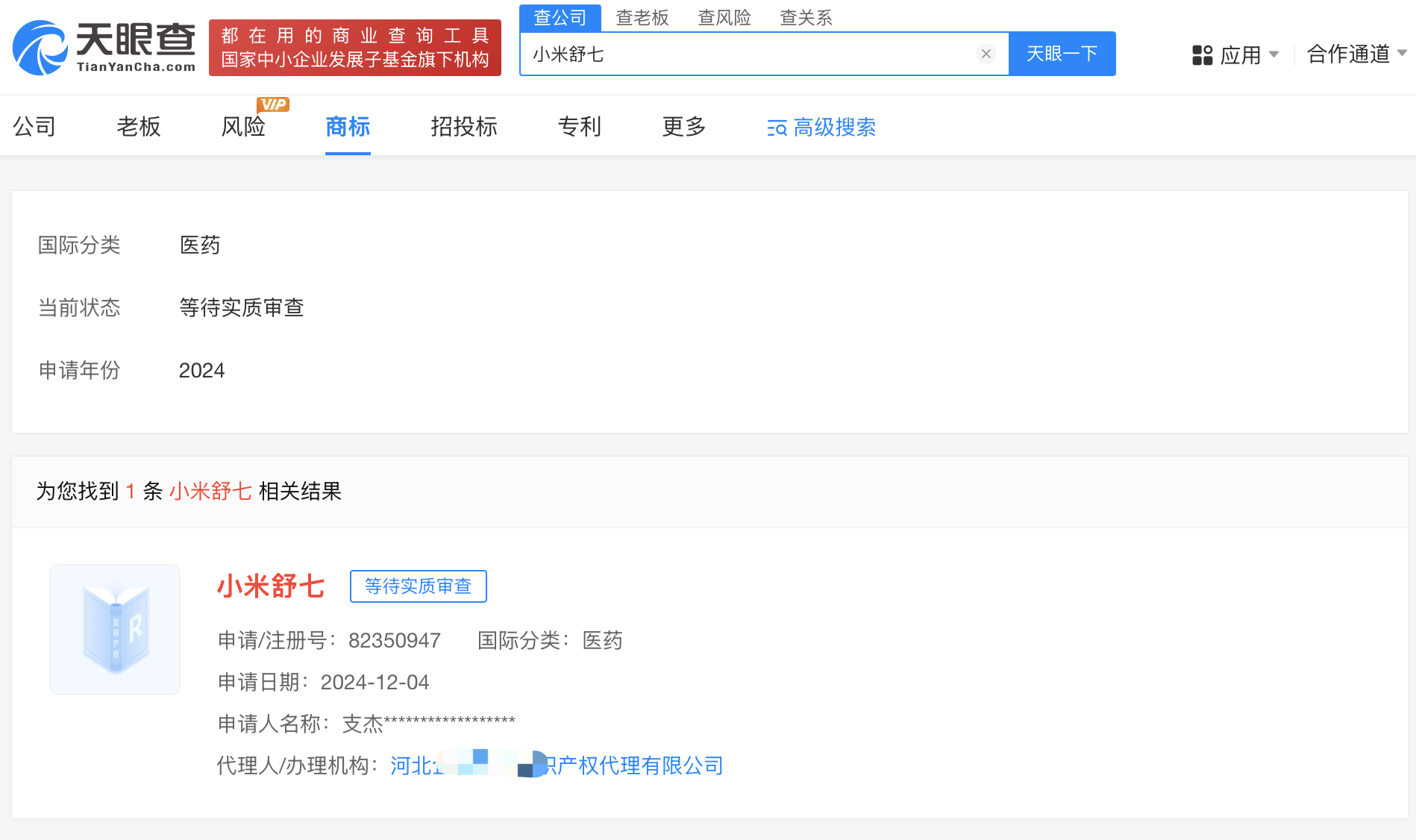Open the 小米舒七 trademark result title
This screenshot has height=840, width=1416.
click(271, 586)
